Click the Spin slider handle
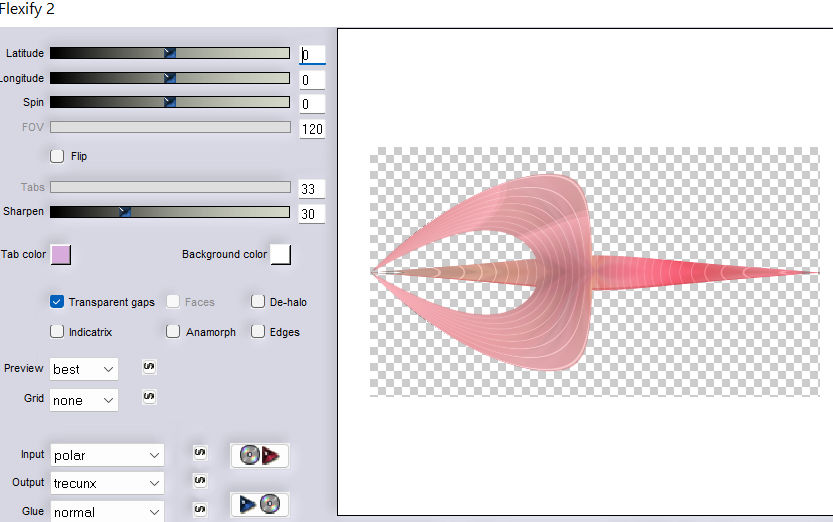 (x=169, y=102)
